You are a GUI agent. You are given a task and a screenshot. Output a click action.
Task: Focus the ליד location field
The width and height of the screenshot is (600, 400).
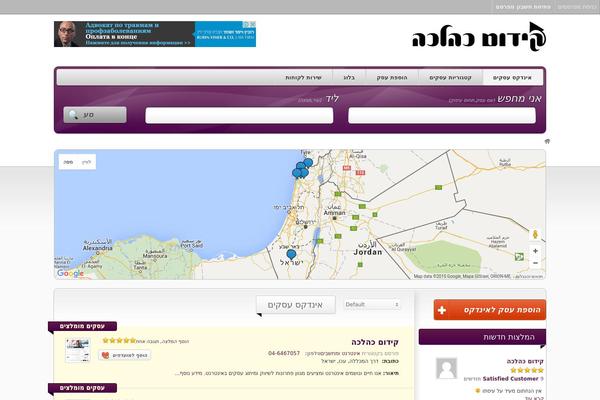pyautogui.click(x=239, y=115)
